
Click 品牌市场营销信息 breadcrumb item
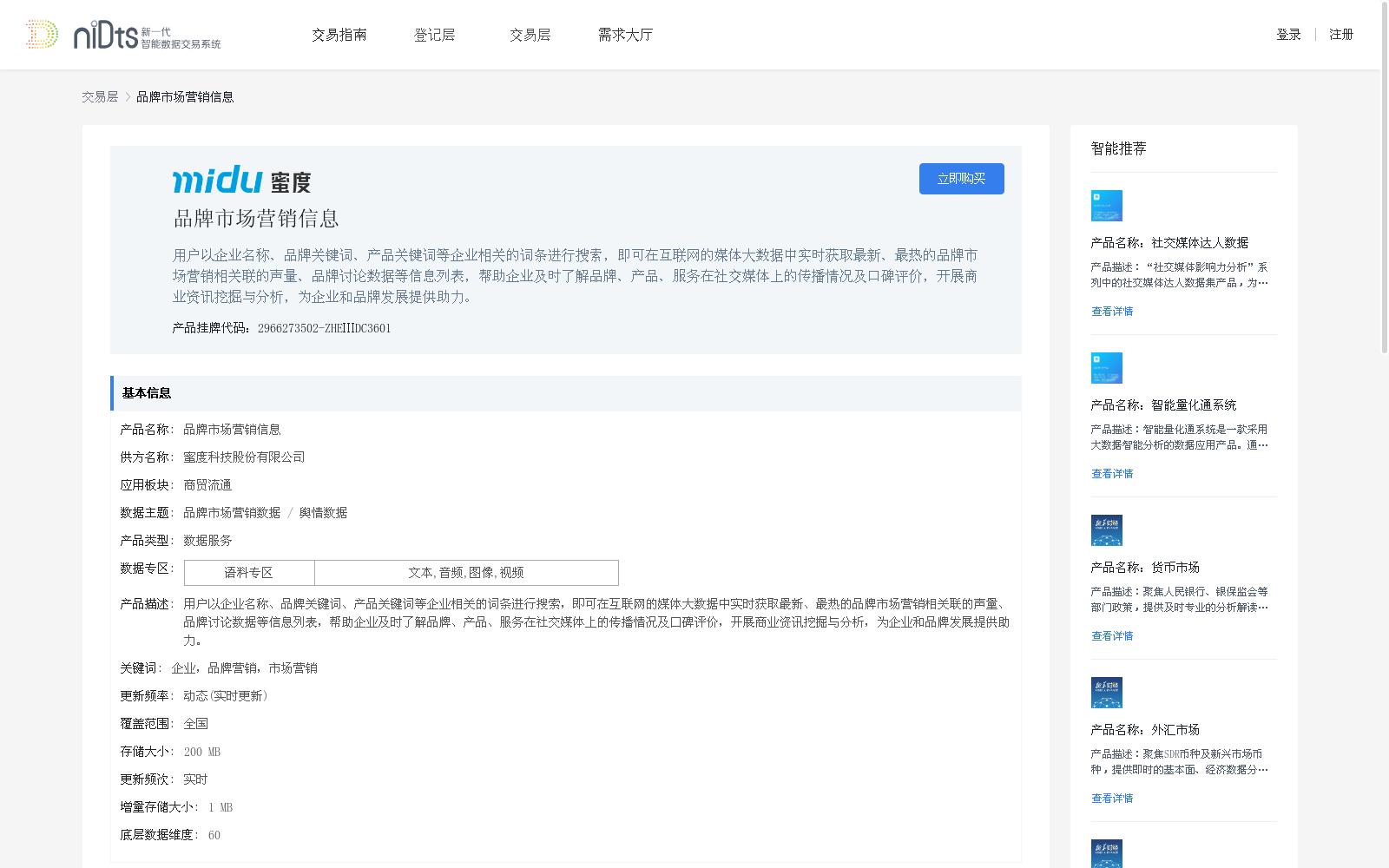(x=185, y=97)
